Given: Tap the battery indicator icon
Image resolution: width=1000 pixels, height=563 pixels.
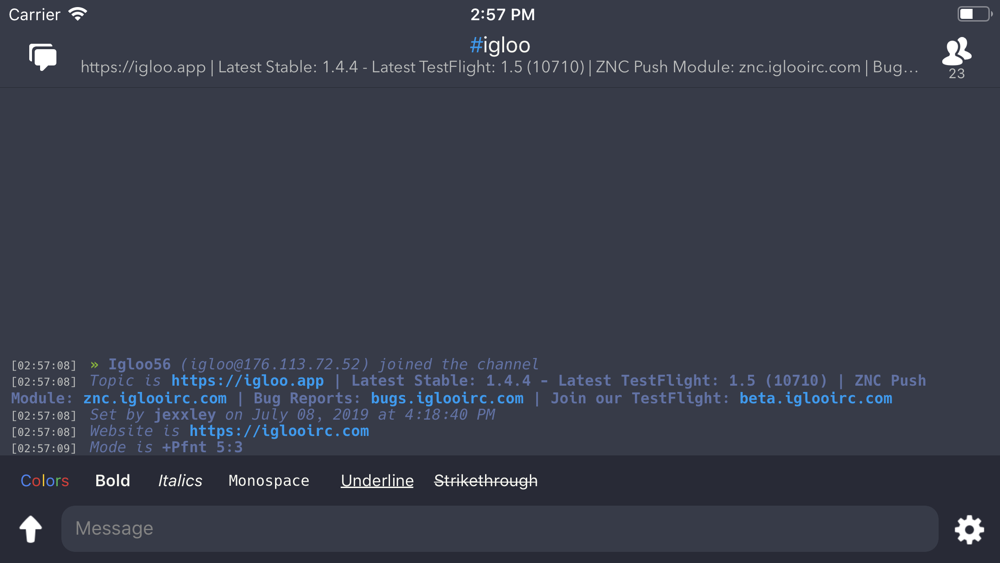Looking at the screenshot, I should (x=974, y=13).
